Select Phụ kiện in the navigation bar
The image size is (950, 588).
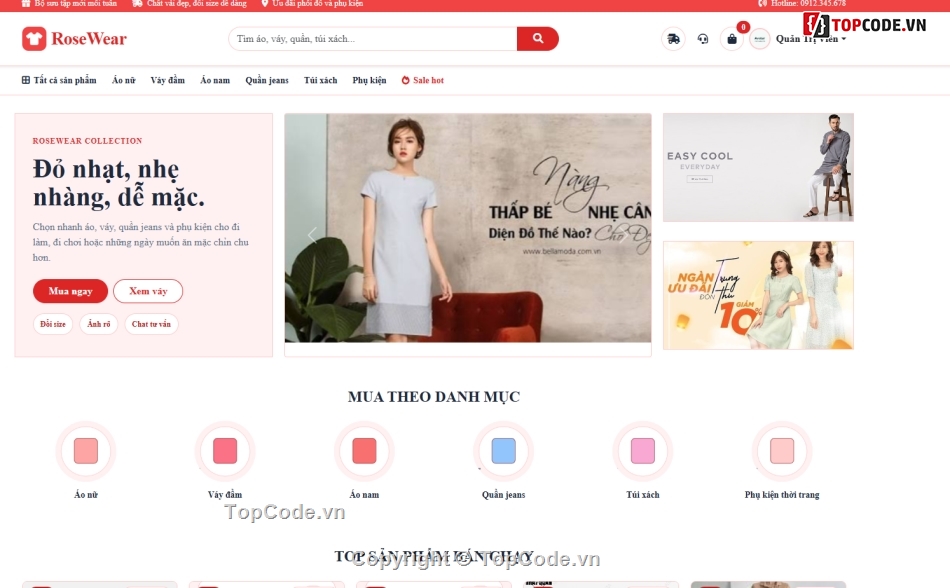[x=370, y=80]
